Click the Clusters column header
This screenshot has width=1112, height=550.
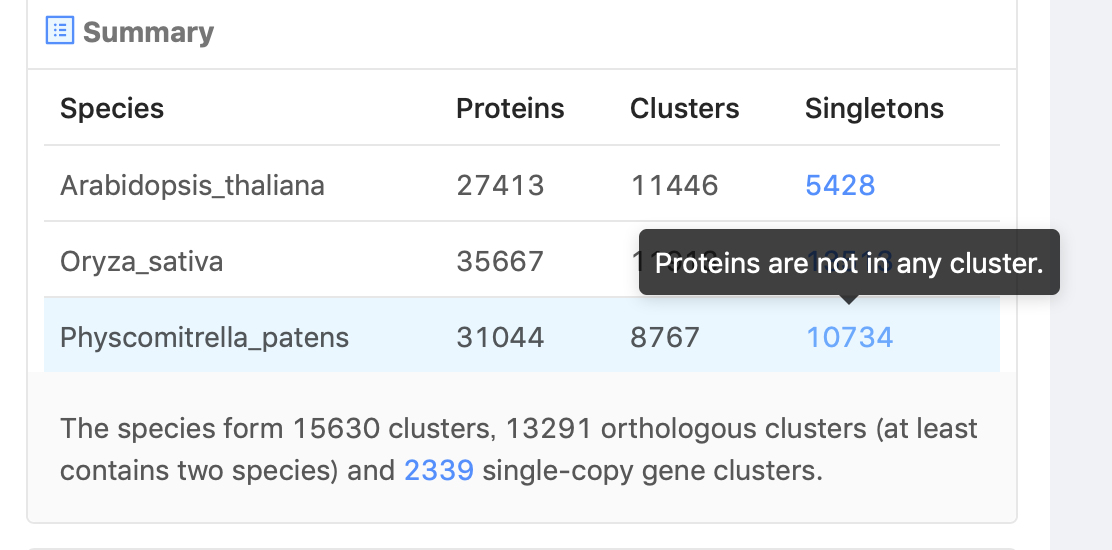(x=684, y=108)
